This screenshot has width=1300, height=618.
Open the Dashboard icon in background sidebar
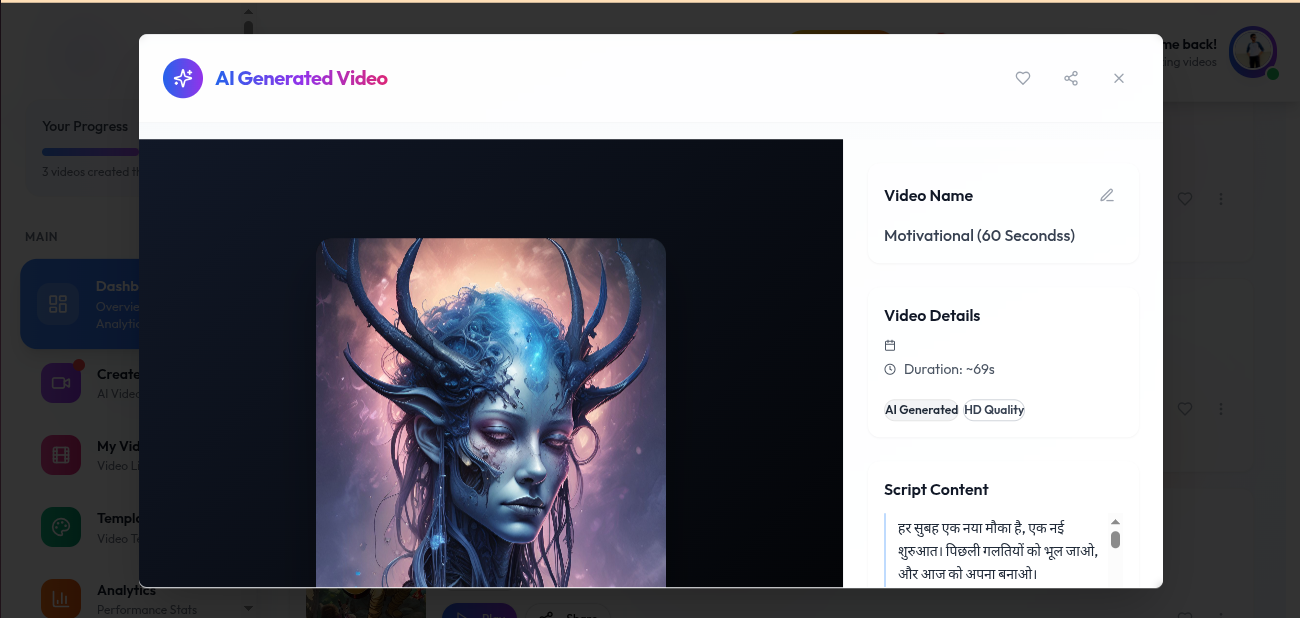[58, 303]
